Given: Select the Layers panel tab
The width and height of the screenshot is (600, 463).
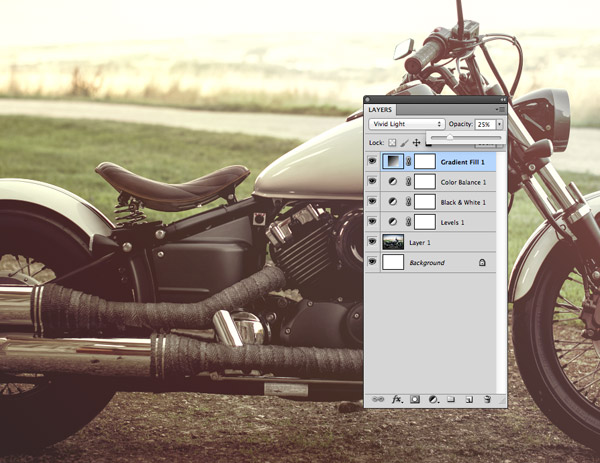Looking at the screenshot, I should pyautogui.click(x=382, y=109).
